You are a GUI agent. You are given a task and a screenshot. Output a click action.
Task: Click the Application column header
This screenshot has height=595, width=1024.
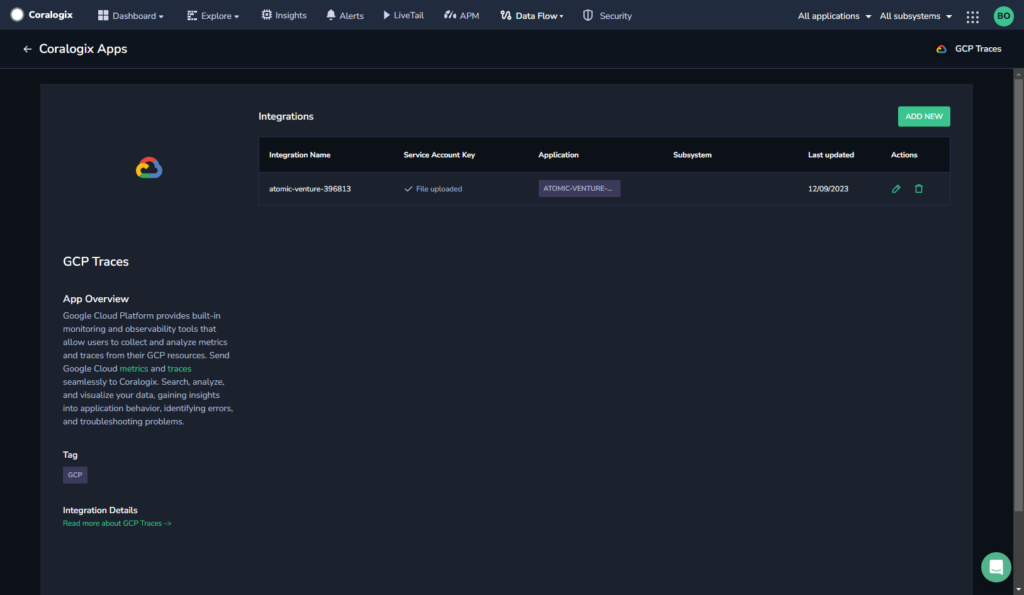pyautogui.click(x=558, y=155)
